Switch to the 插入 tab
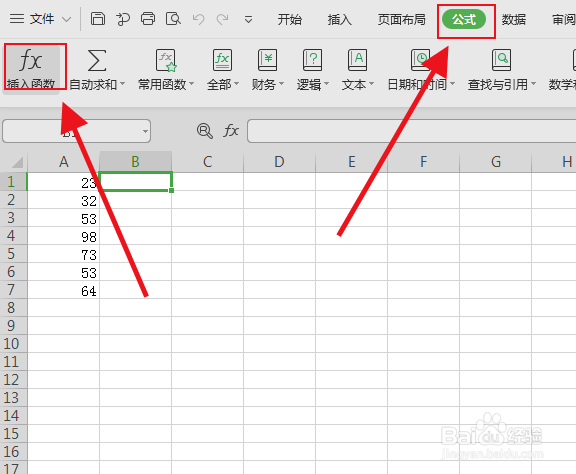The height and width of the screenshot is (474, 576). 339,19
